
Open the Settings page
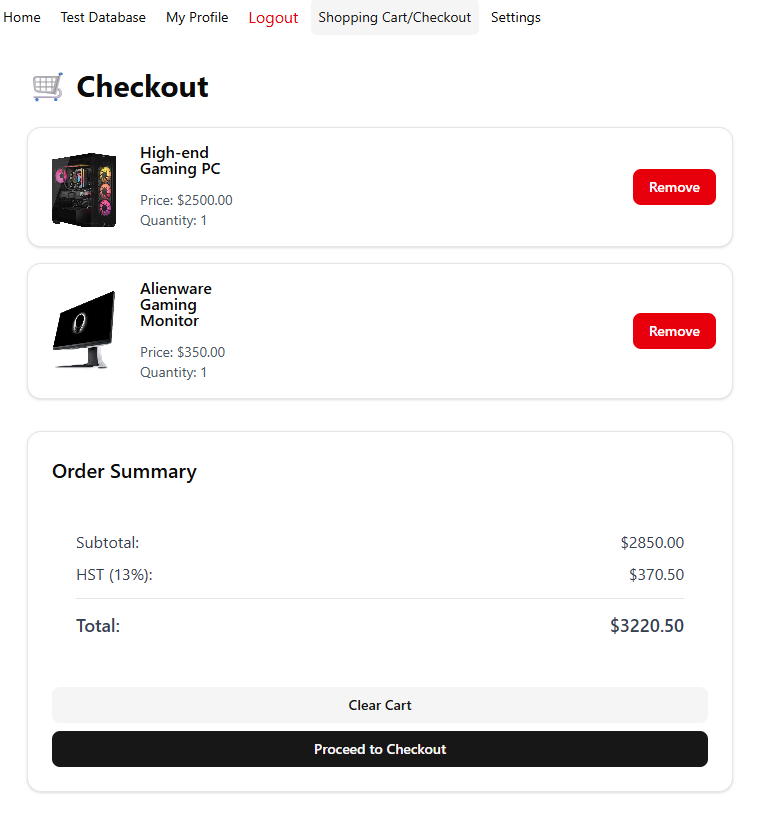click(x=516, y=18)
